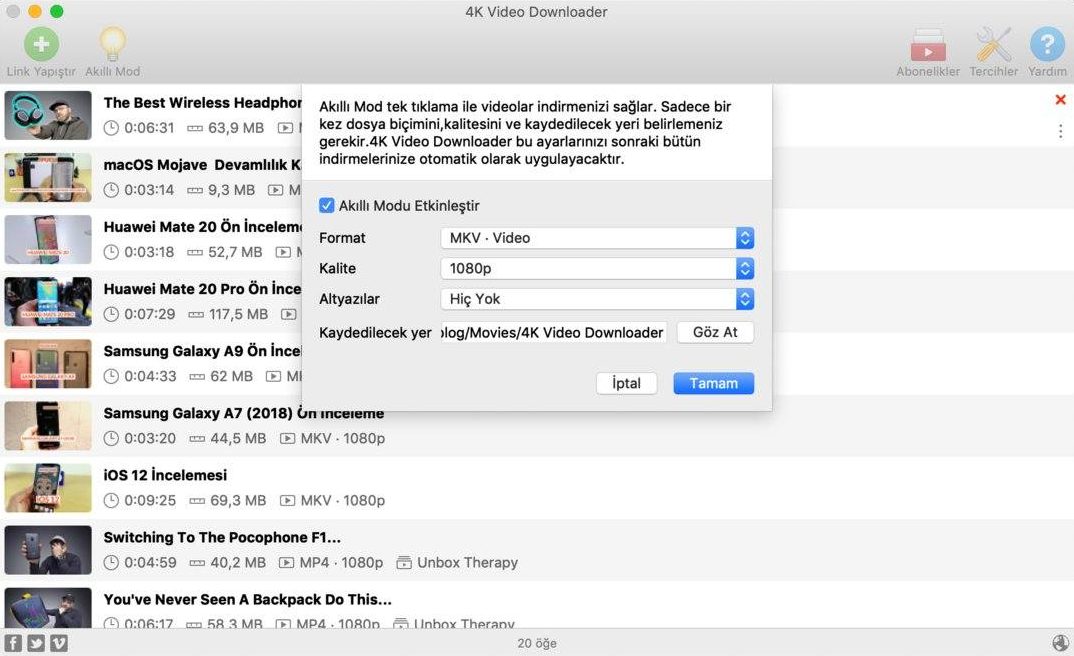
Task: Click title 'Switching To The Pocophone F1...'
Action: tap(222, 538)
